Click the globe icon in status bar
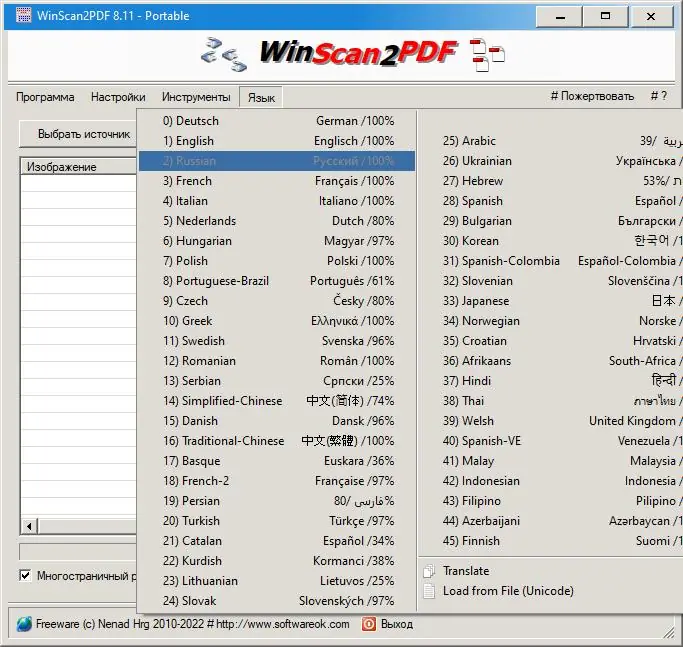683x647 pixels. pos(24,624)
